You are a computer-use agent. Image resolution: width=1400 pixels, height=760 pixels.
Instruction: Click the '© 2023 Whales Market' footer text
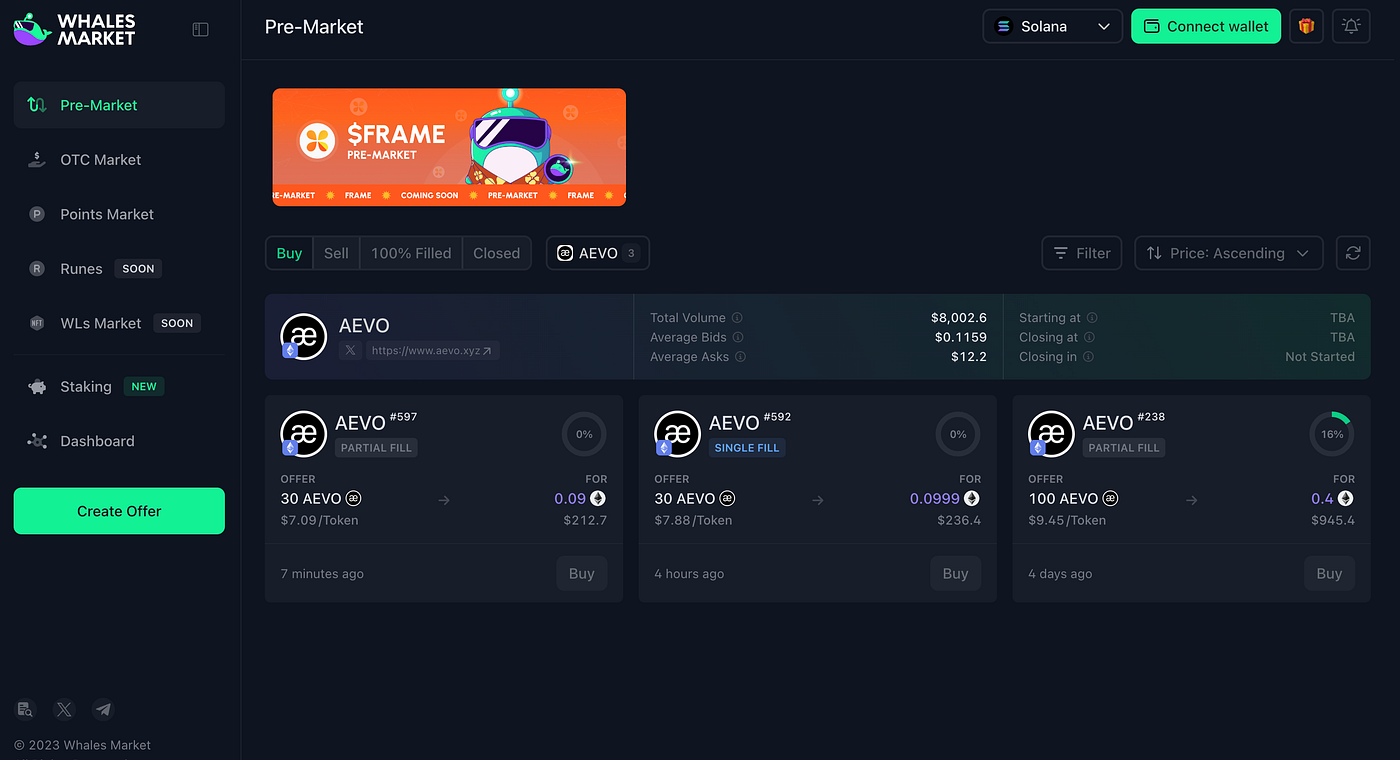point(82,745)
